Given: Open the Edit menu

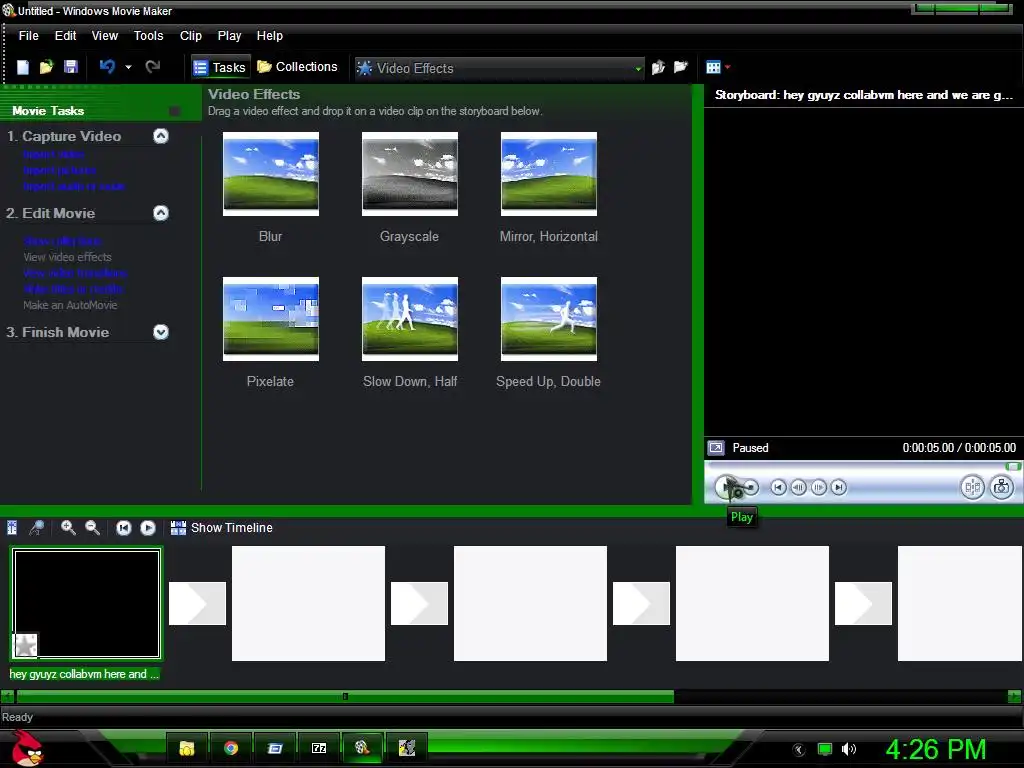Looking at the screenshot, I should click(x=65, y=36).
